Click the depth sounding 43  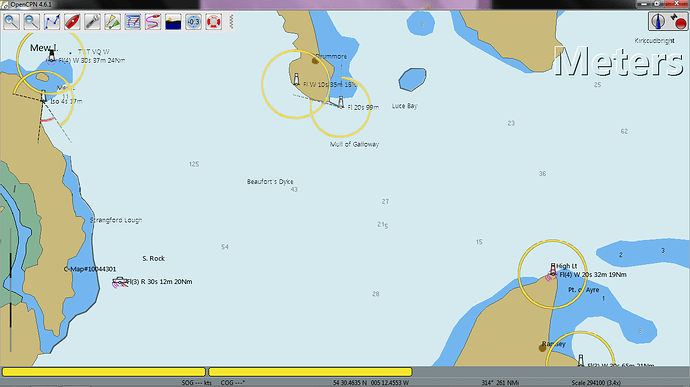click(x=294, y=190)
